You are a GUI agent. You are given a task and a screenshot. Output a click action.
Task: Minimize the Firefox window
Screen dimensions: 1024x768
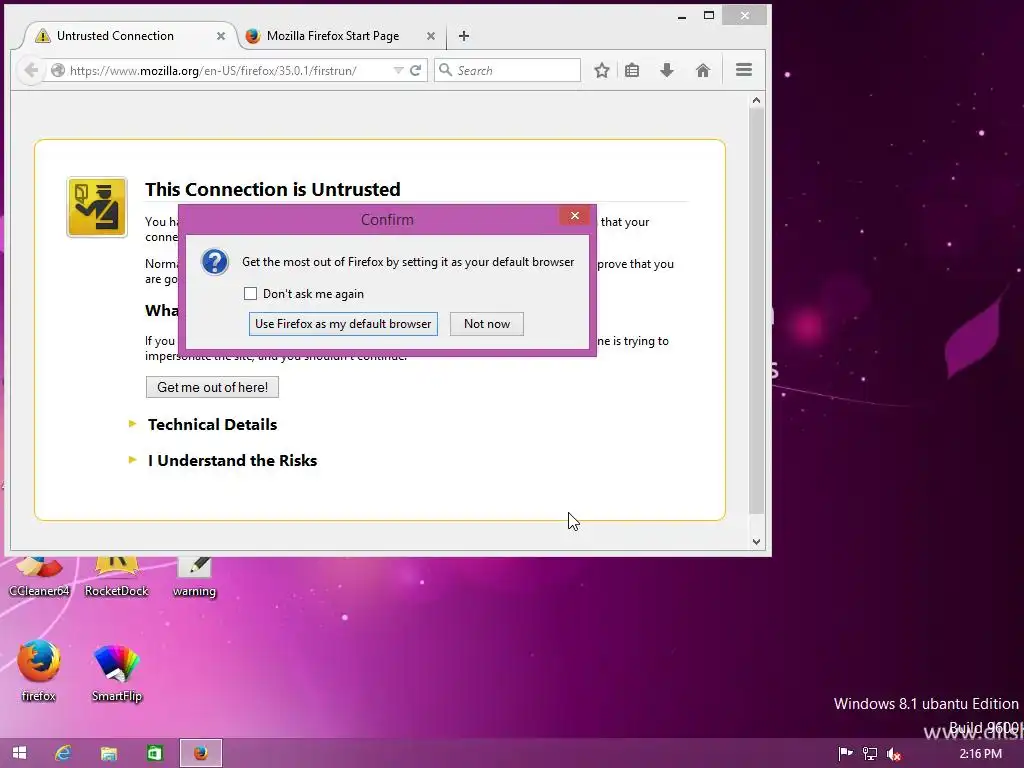coord(682,16)
